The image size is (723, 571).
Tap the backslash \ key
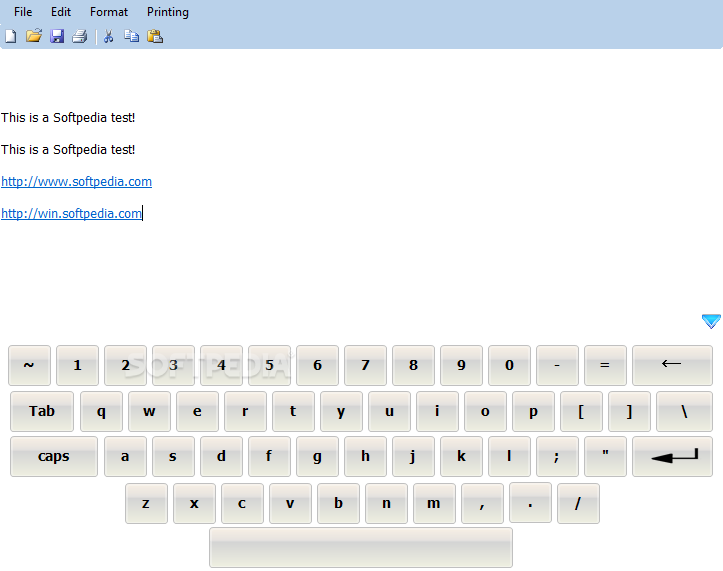tap(685, 411)
